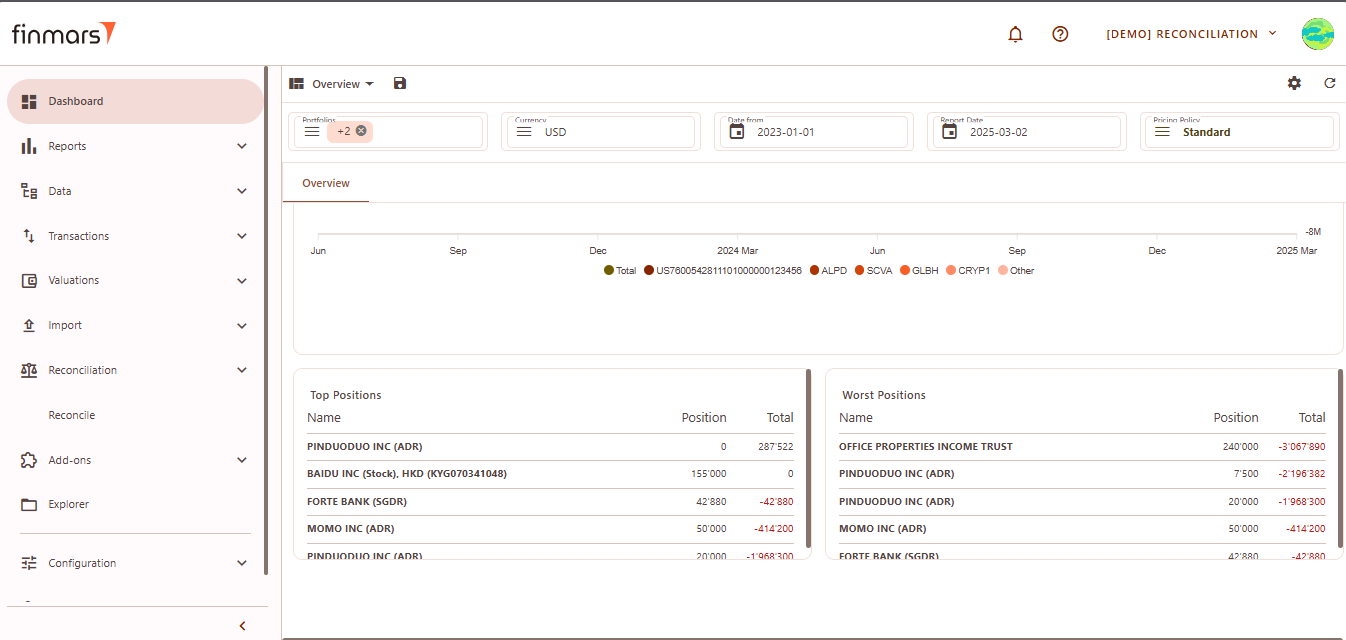
Task: Click the Date from calendar icon
Action: point(737,132)
